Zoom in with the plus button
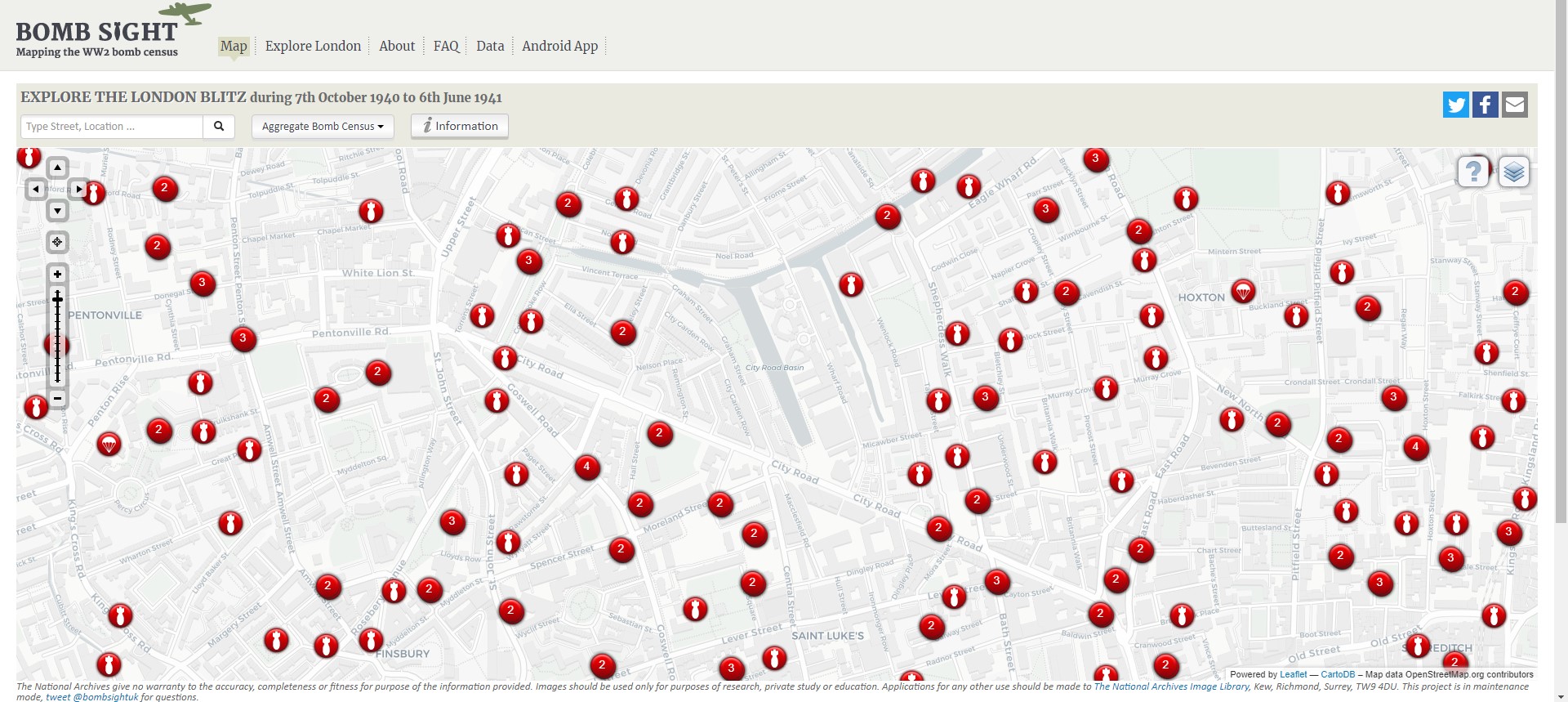This screenshot has height=702, width=1568. [x=57, y=275]
